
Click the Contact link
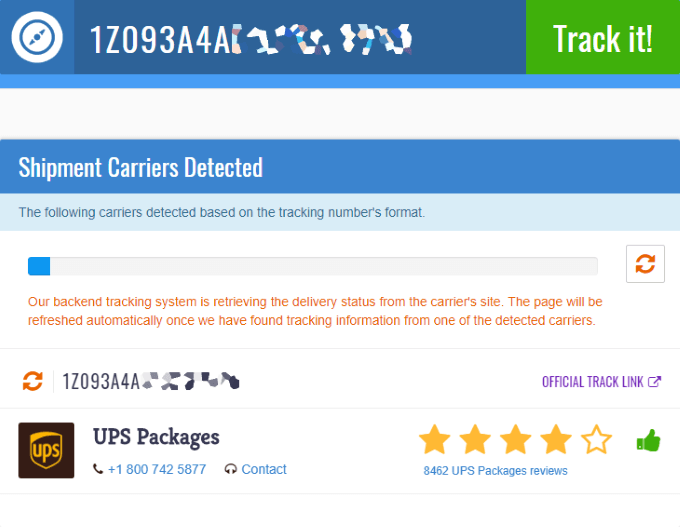(264, 469)
